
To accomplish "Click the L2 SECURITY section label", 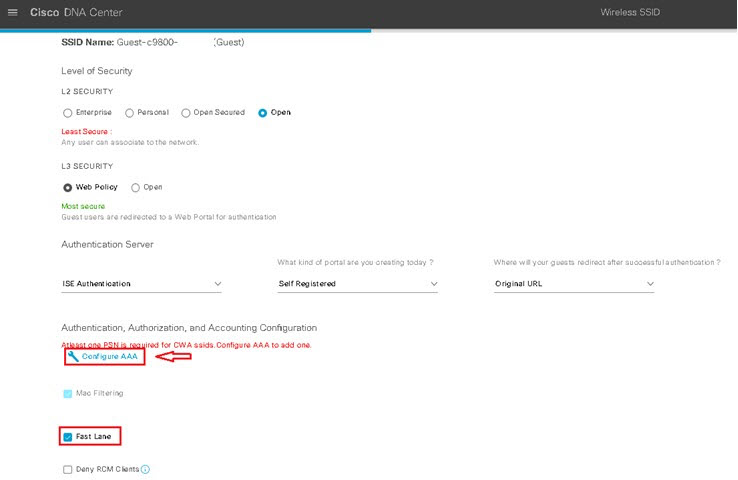I will [87, 91].
